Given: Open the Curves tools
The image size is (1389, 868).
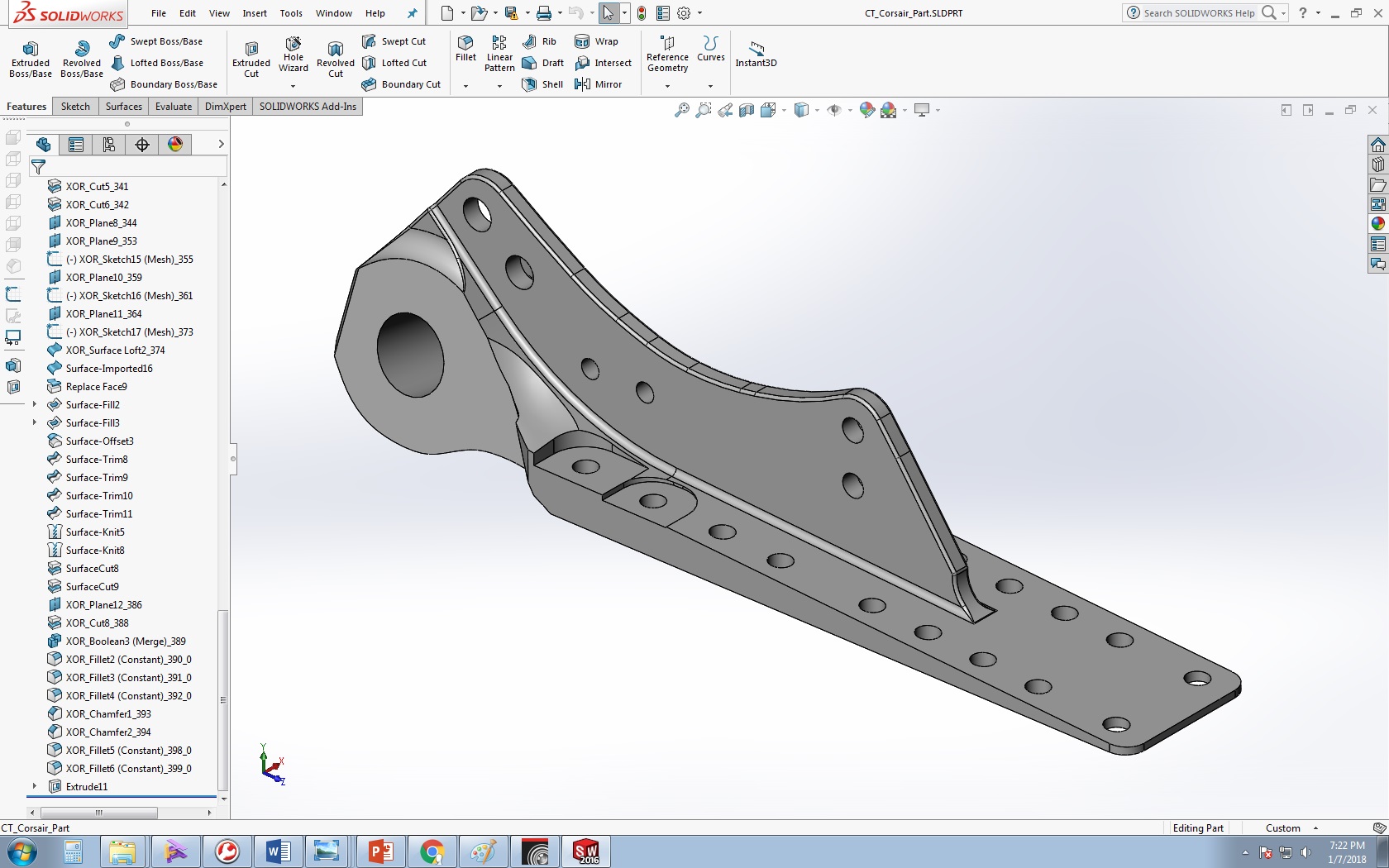Looking at the screenshot, I should point(710,49).
